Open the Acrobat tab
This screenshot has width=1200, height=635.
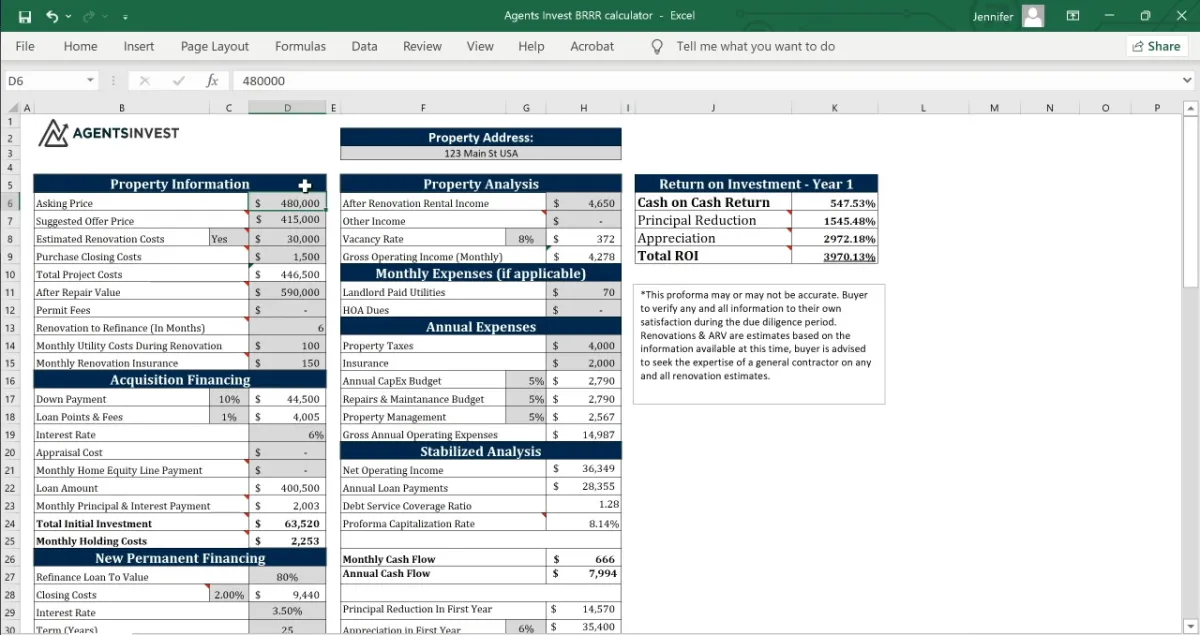click(592, 46)
